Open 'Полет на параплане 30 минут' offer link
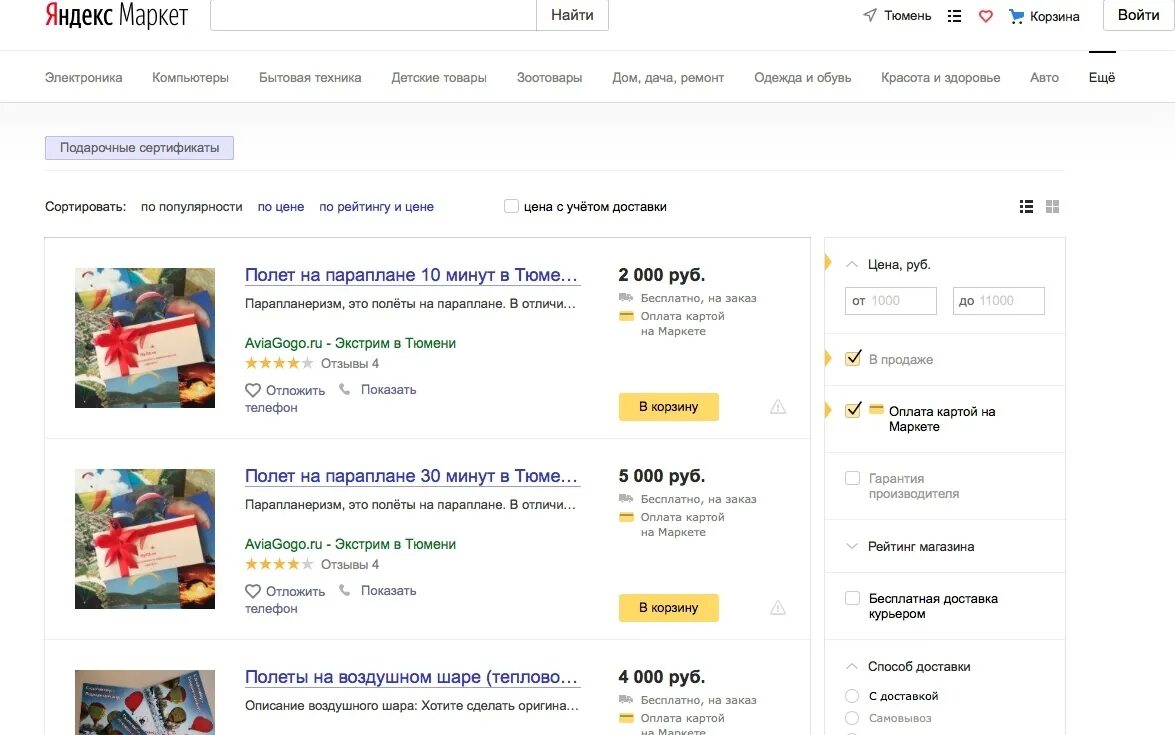1175x735 pixels. pyautogui.click(x=411, y=476)
